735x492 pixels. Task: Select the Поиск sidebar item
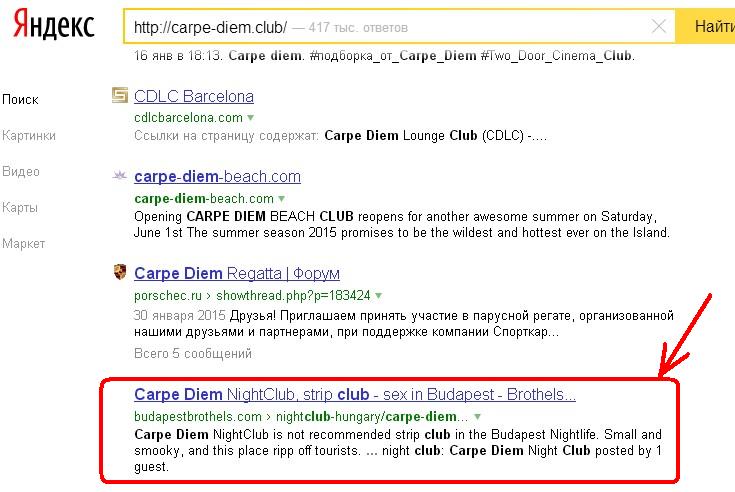point(20,99)
